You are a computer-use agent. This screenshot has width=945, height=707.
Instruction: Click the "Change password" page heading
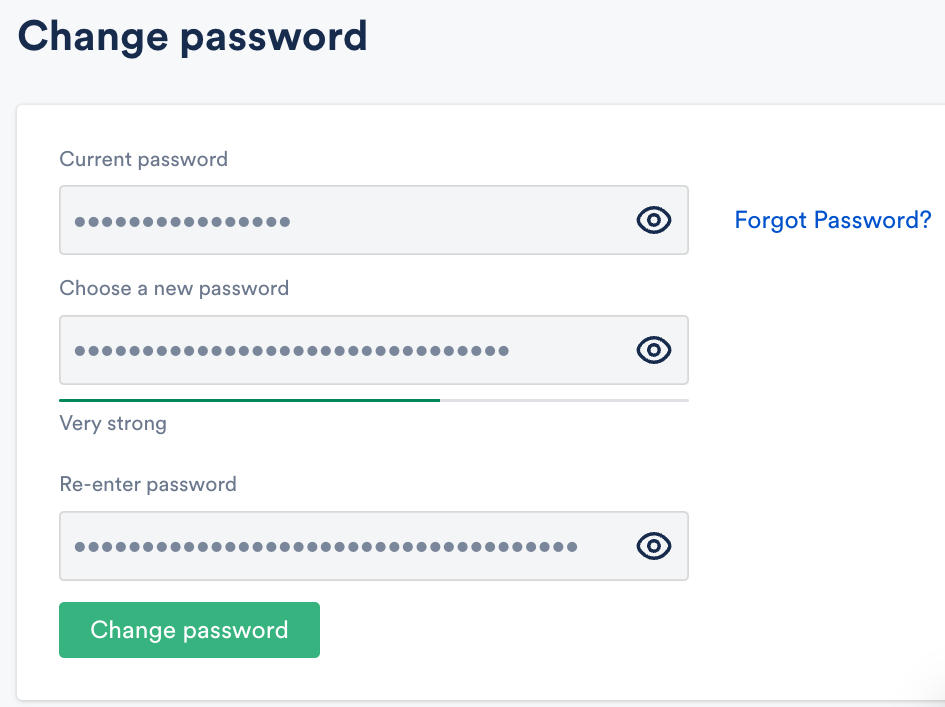tap(193, 37)
